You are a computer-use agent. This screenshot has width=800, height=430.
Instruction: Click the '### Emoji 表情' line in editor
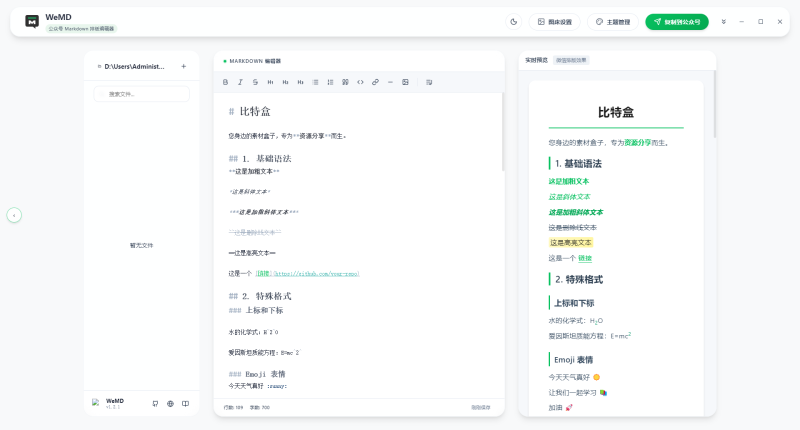tap(257, 374)
